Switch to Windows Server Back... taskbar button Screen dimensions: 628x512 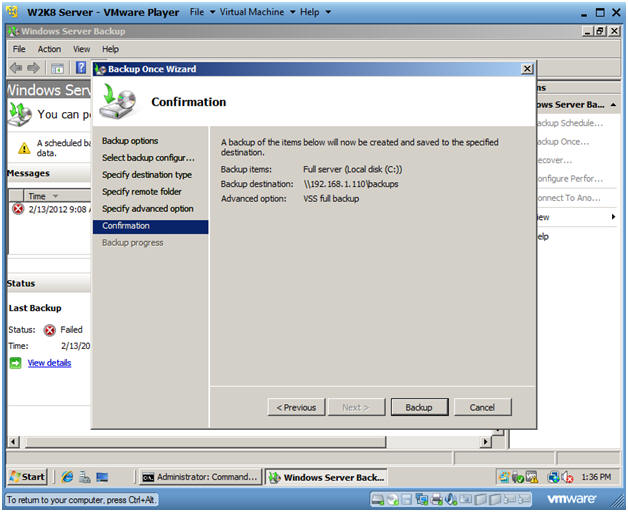pos(326,477)
